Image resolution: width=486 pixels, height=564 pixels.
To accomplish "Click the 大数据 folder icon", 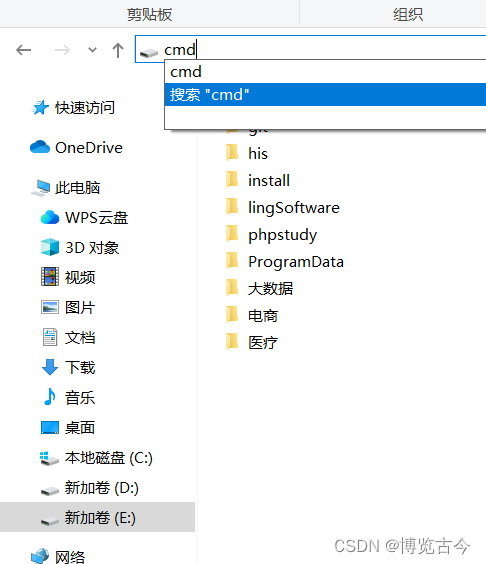I will coord(232,287).
